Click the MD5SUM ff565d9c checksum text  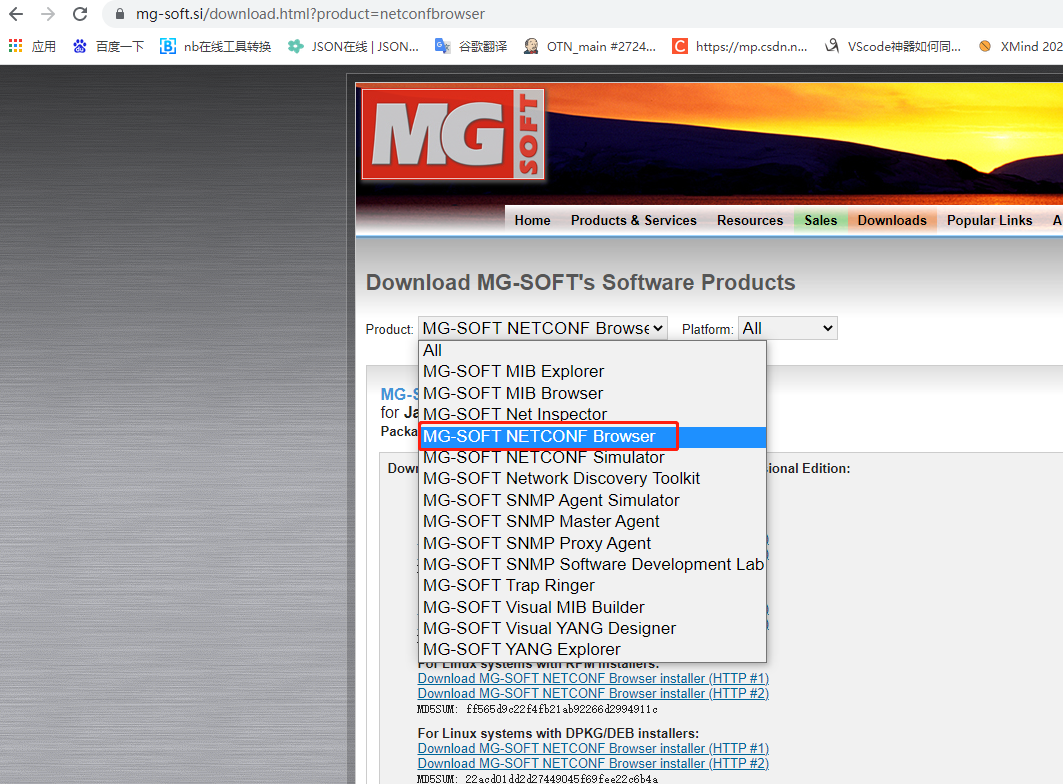(537, 709)
